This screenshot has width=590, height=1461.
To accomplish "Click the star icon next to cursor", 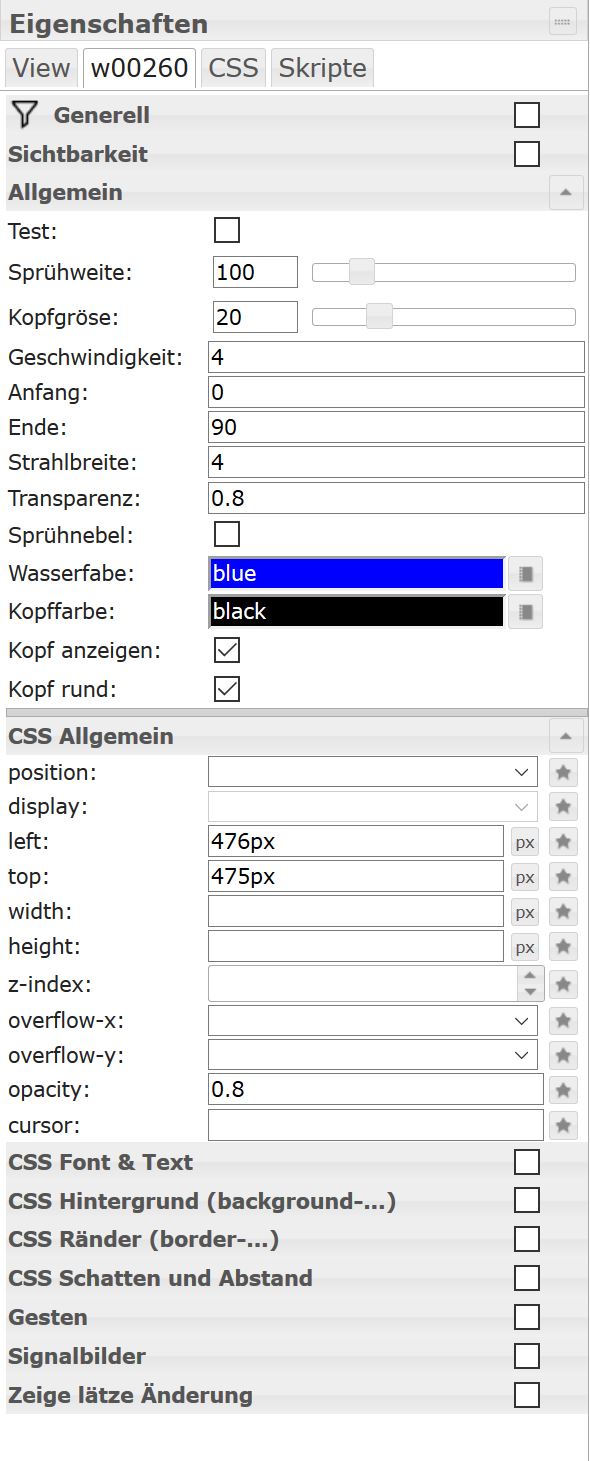I will (x=564, y=1126).
